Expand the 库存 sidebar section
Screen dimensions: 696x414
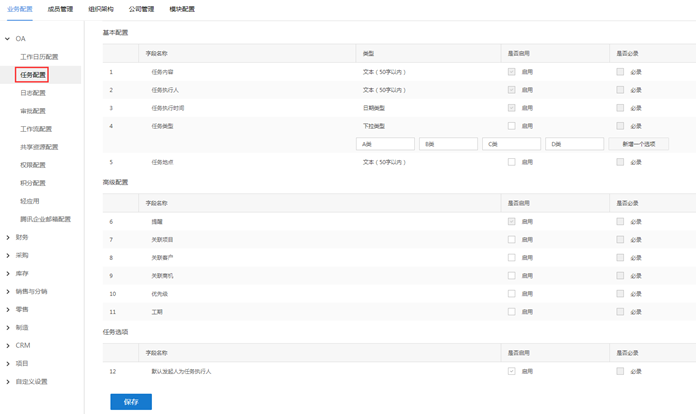tap(8, 273)
